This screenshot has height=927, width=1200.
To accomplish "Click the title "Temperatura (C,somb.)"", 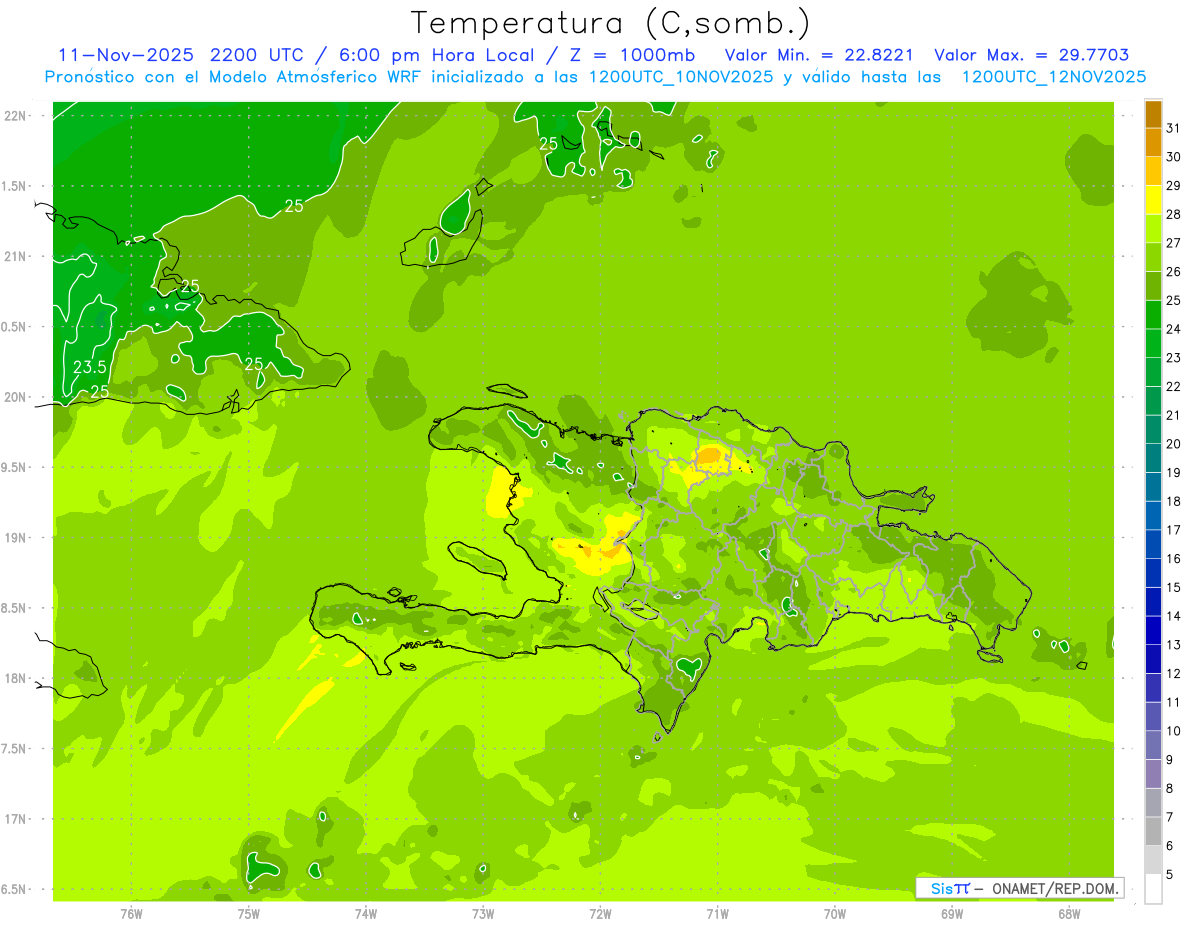I will click(610, 23).
